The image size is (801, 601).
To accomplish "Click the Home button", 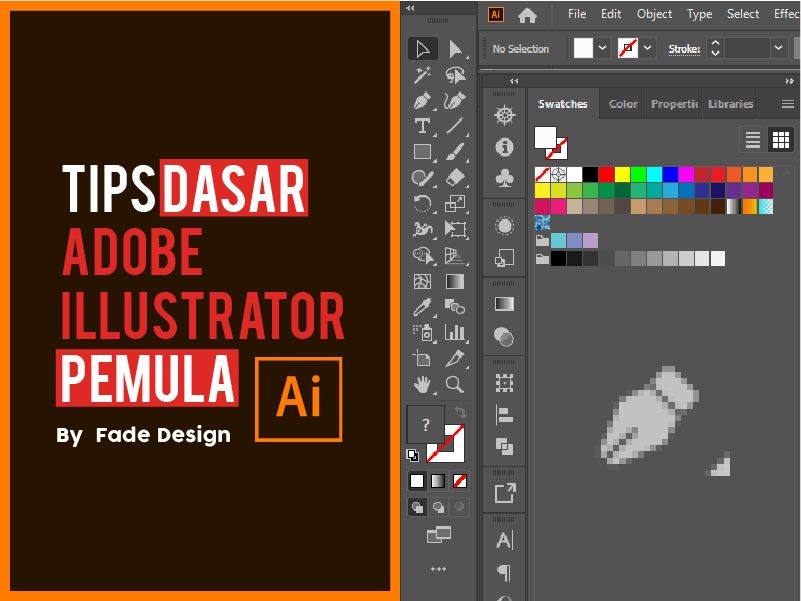I will click(528, 14).
